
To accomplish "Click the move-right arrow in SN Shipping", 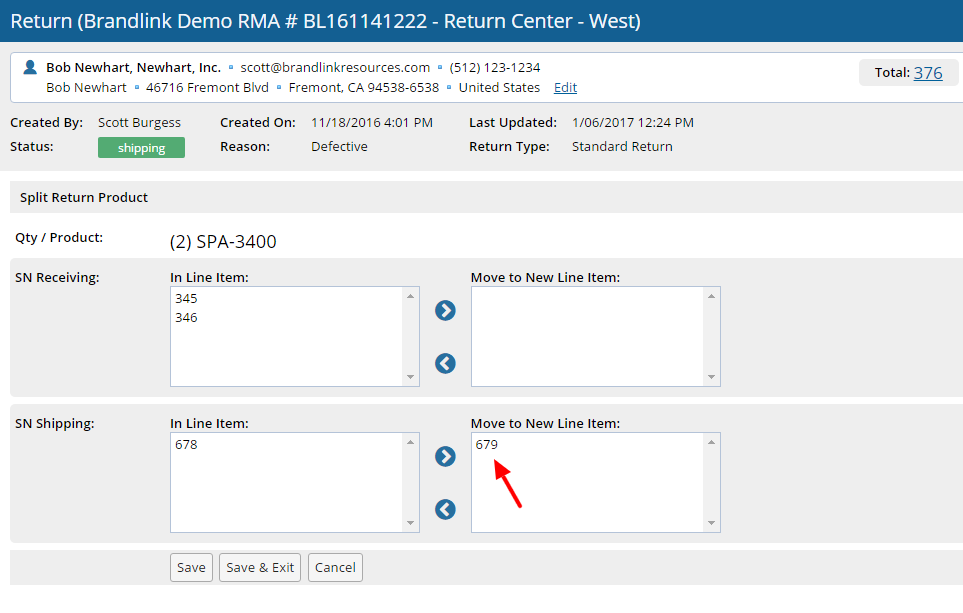I will 445,457.
